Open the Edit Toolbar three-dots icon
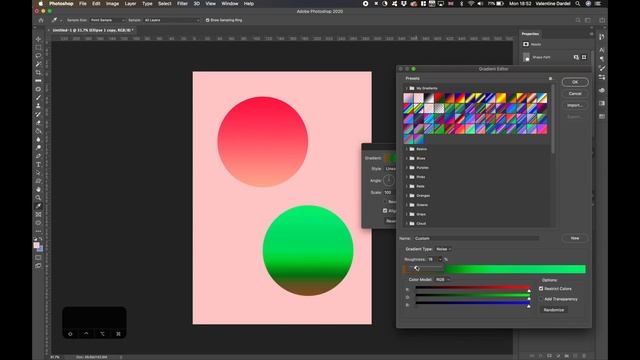The image size is (640, 360). point(38,231)
